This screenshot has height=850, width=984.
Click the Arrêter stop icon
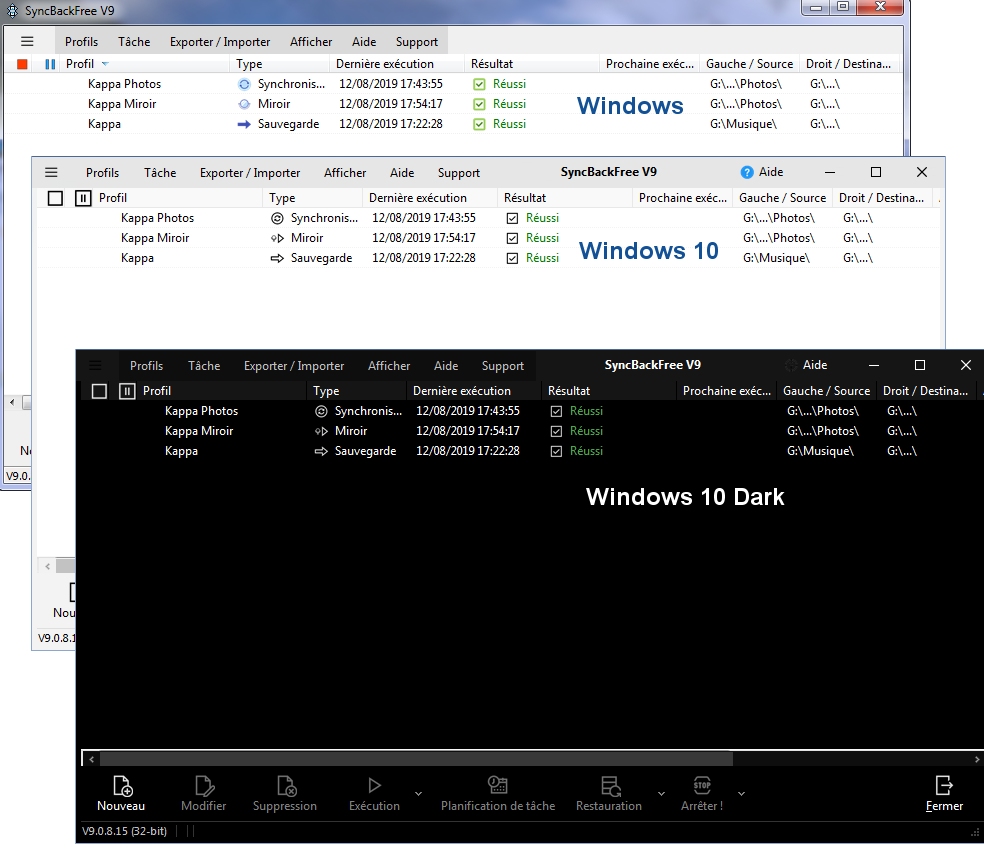pyautogui.click(x=702, y=785)
